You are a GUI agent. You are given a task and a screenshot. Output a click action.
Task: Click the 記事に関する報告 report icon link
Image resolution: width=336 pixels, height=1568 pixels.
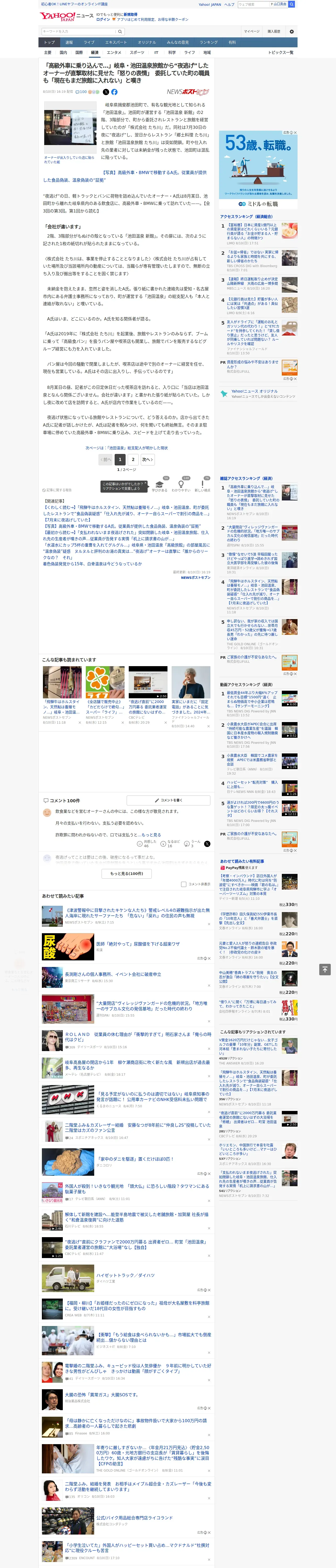coord(57,490)
